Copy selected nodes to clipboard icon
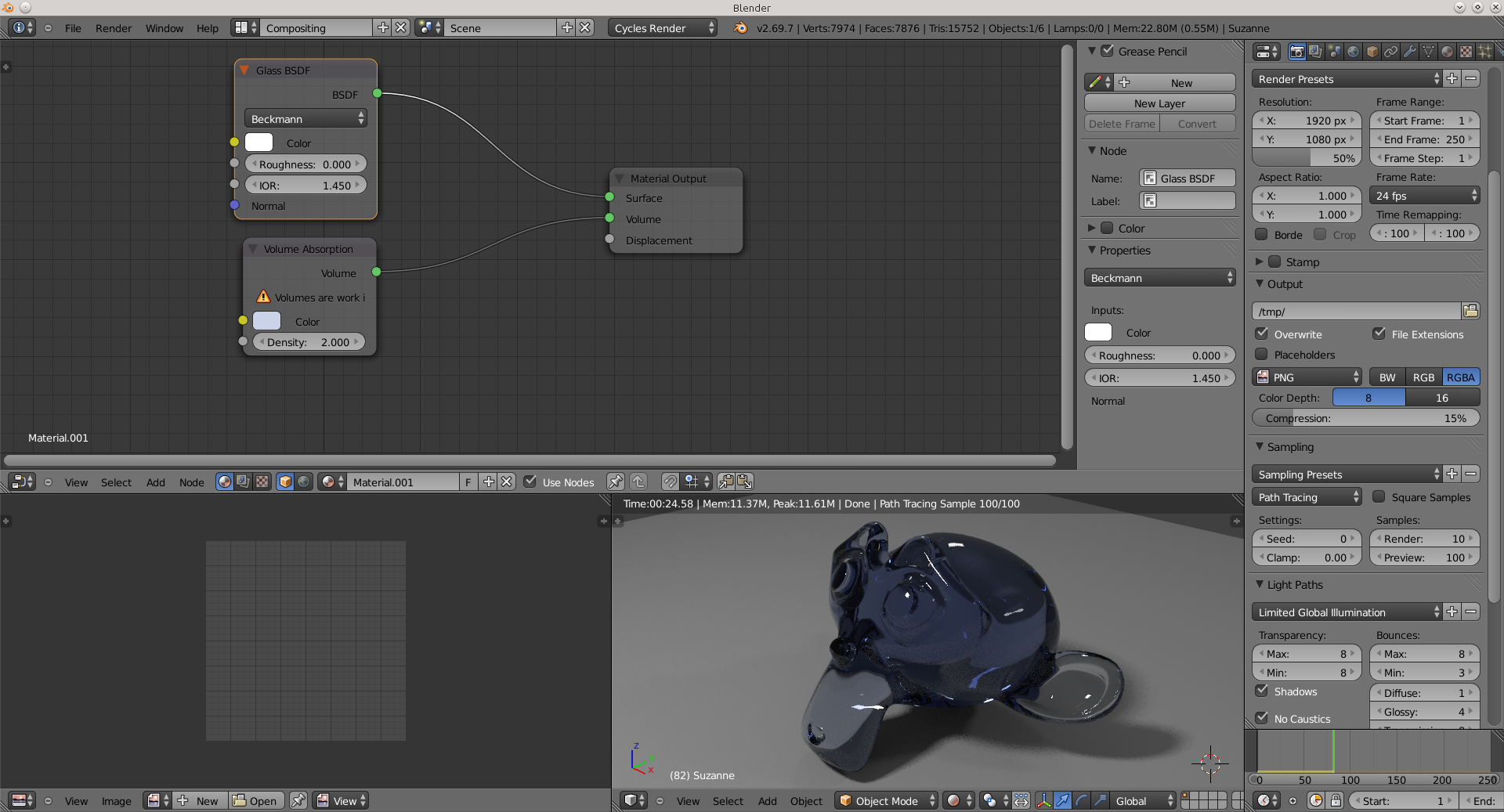Image resolution: width=1504 pixels, height=812 pixels. (726, 482)
